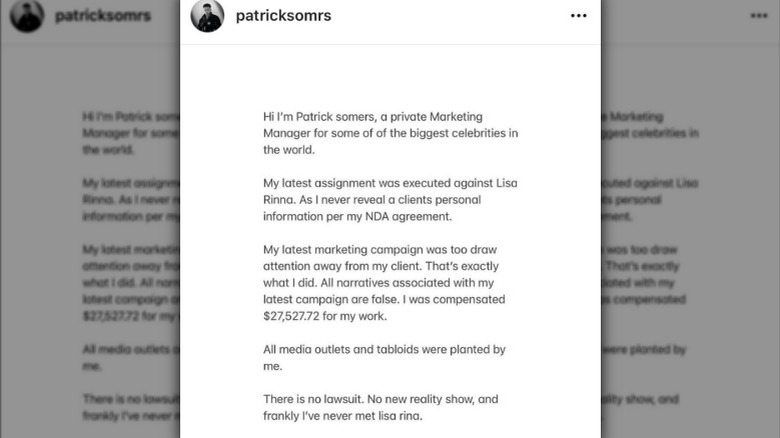Viewport: 780px width, 438px height.
Task: Open the blurred three-dot menu at far right
Action: point(759,16)
